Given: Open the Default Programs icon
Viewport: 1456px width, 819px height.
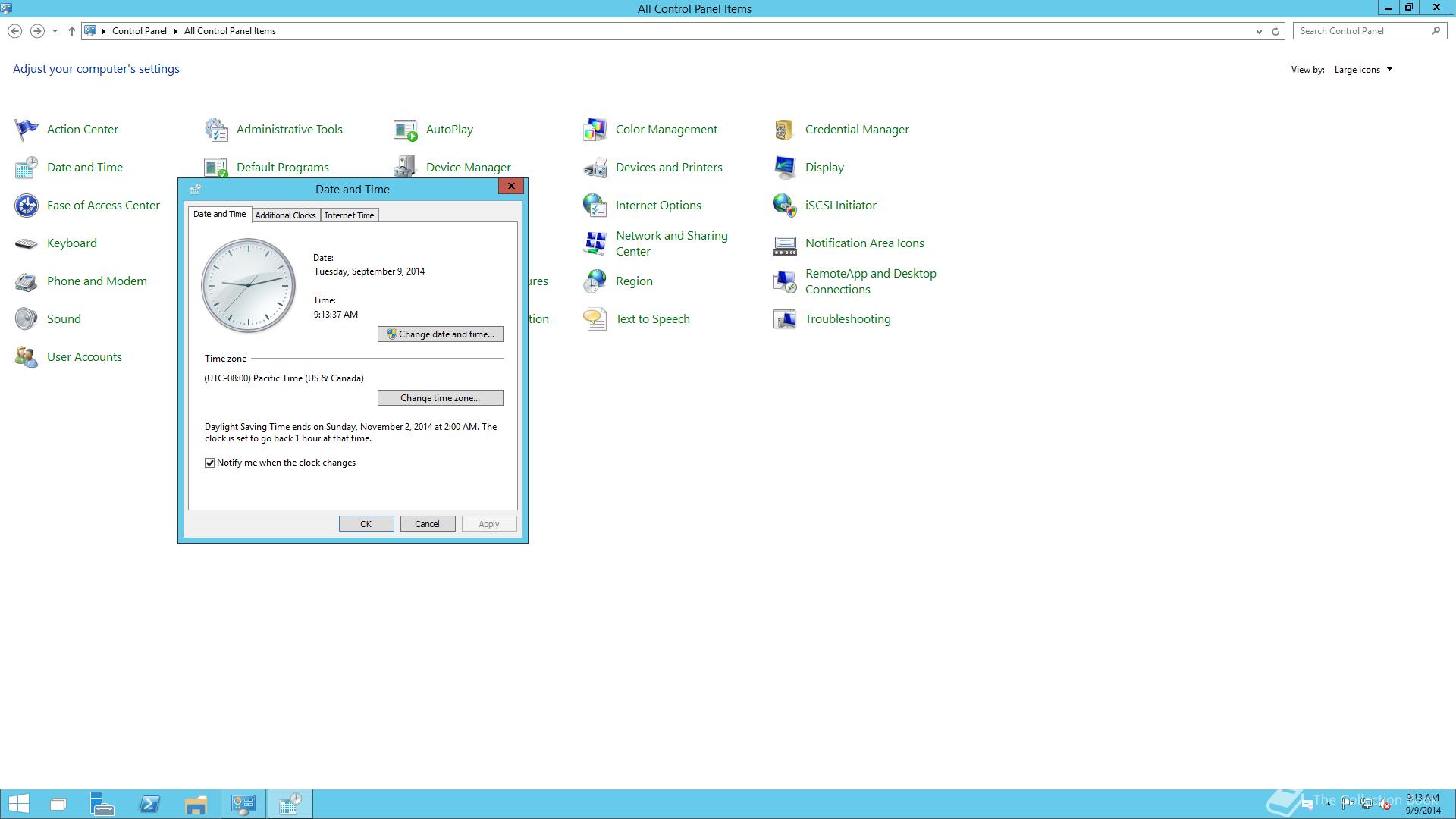Looking at the screenshot, I should (x=216, y=167).
